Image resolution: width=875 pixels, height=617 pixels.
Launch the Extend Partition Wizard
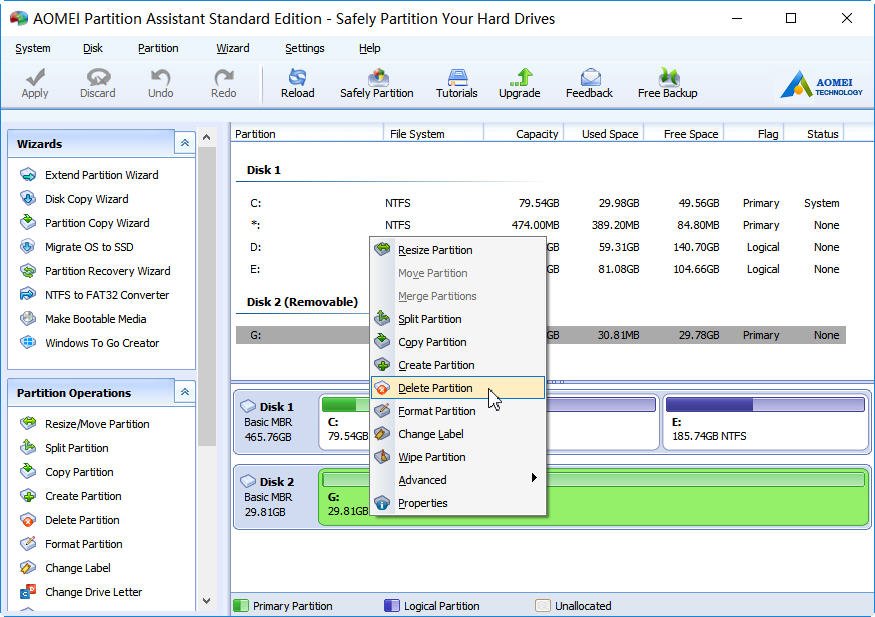(102, 175)
